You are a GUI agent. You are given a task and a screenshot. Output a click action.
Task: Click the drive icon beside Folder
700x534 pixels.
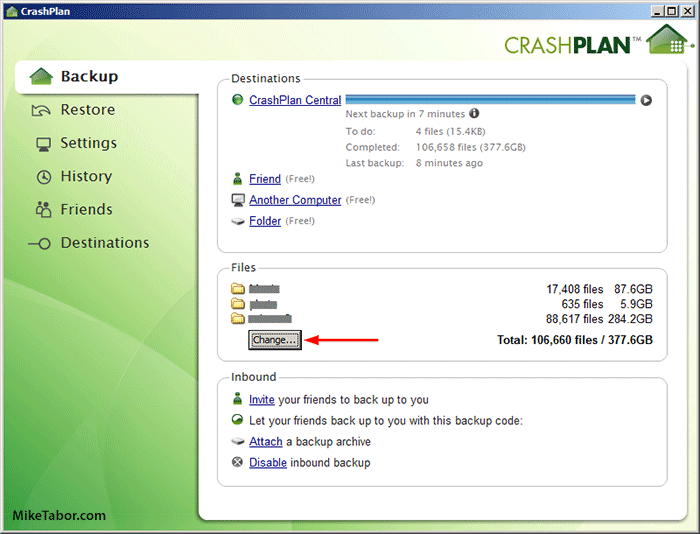238,221
